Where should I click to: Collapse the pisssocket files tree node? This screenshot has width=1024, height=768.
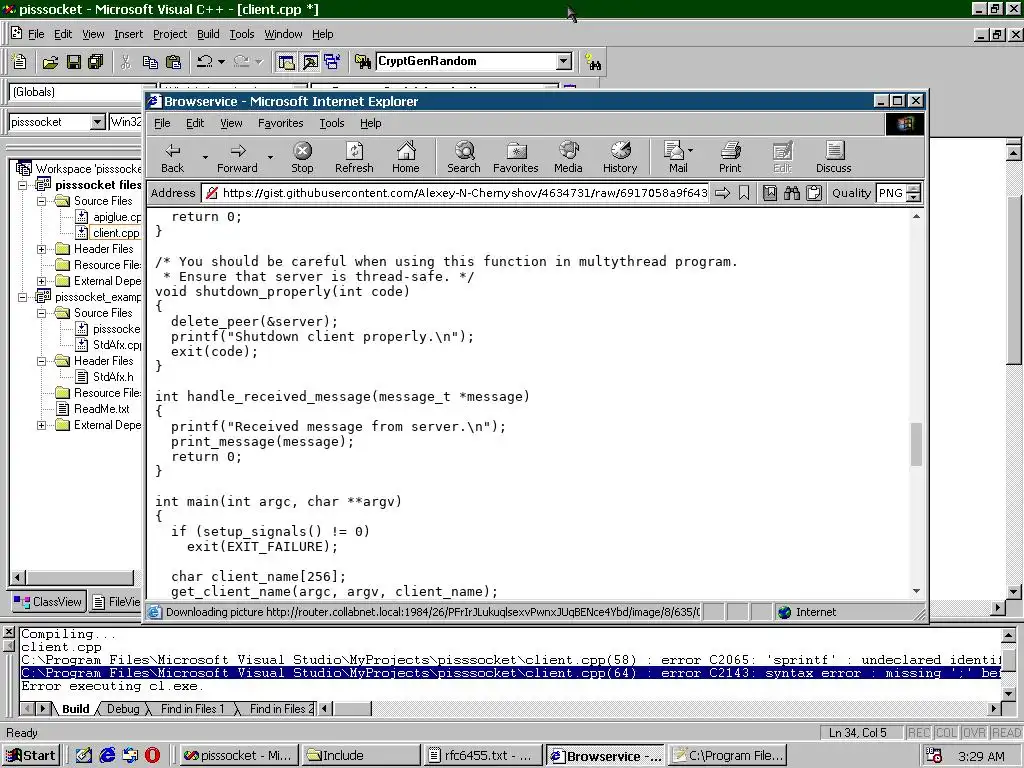24,185
